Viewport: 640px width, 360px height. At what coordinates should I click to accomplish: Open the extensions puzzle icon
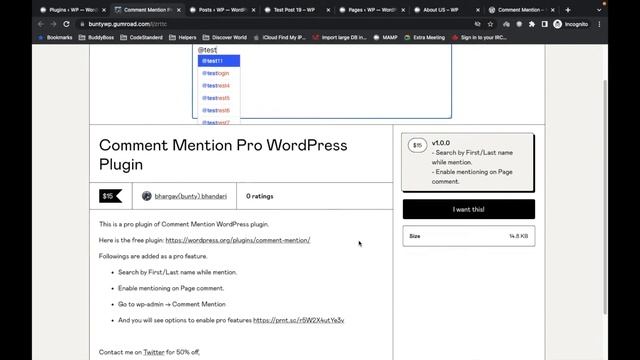(x=532, y=24)
